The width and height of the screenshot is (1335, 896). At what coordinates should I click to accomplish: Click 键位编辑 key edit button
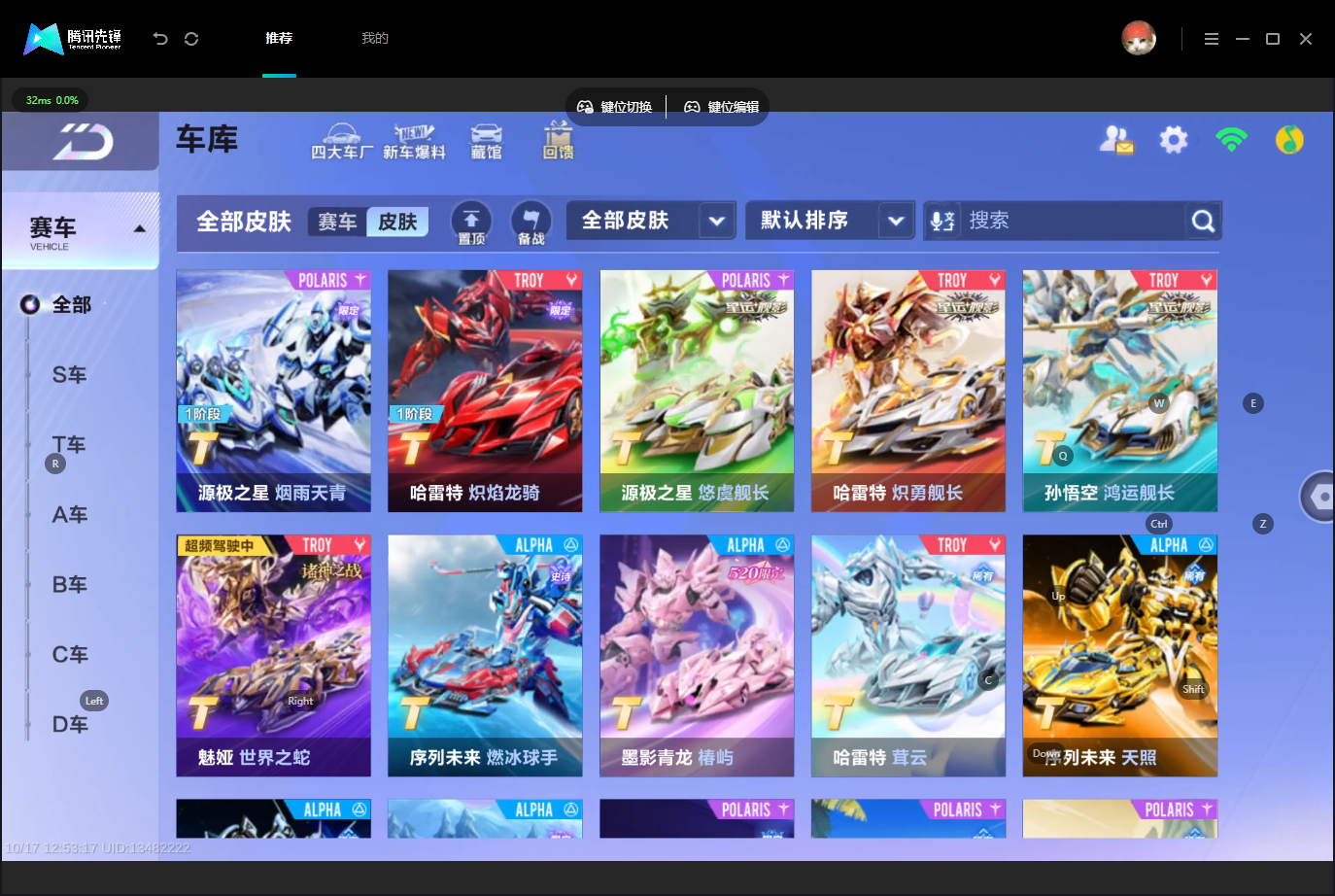pos(722,107)
